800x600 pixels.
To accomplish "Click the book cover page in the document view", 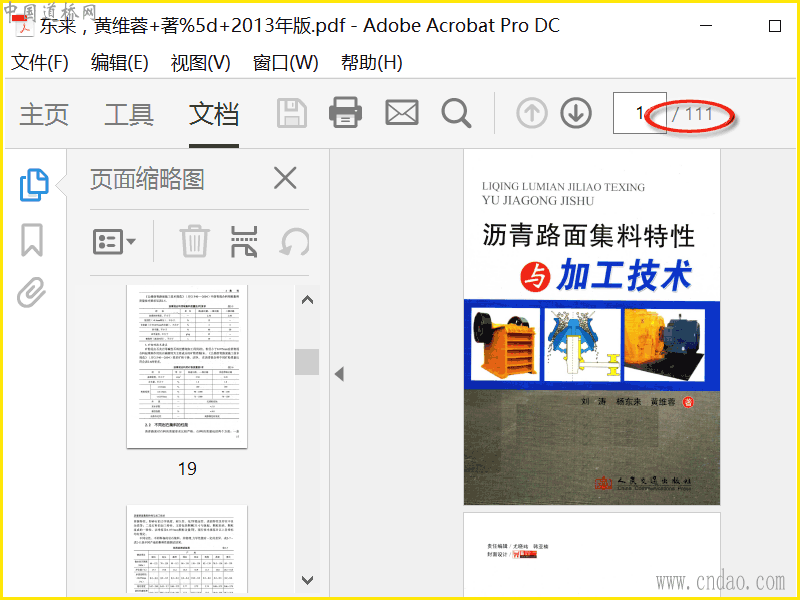I will (x=592, y=327).
